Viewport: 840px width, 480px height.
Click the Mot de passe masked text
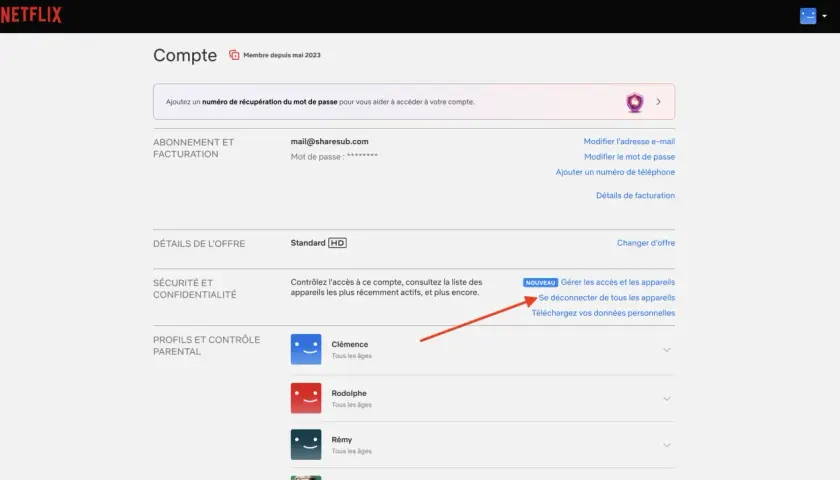(x=334, y=157)
